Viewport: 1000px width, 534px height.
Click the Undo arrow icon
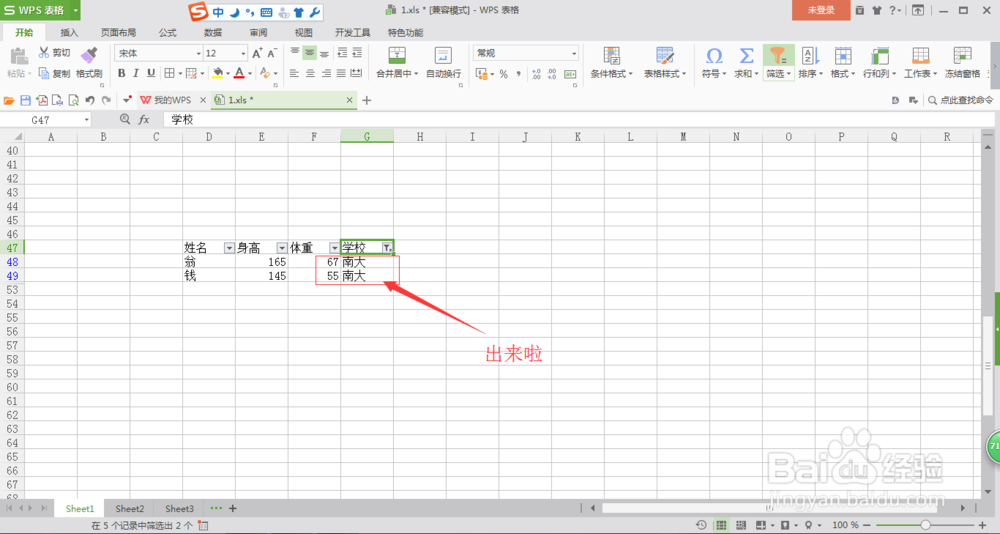click(90, 100)
